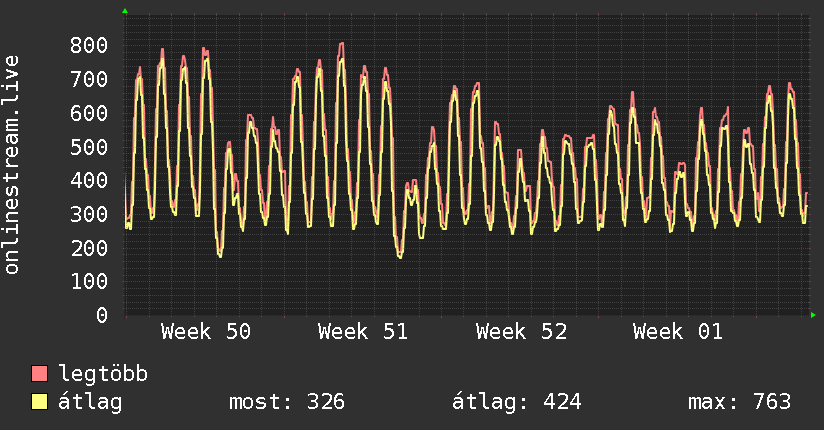Click the onlinestream.live vertical axis title
Viewport: 824px width, 430px height.
13,165
